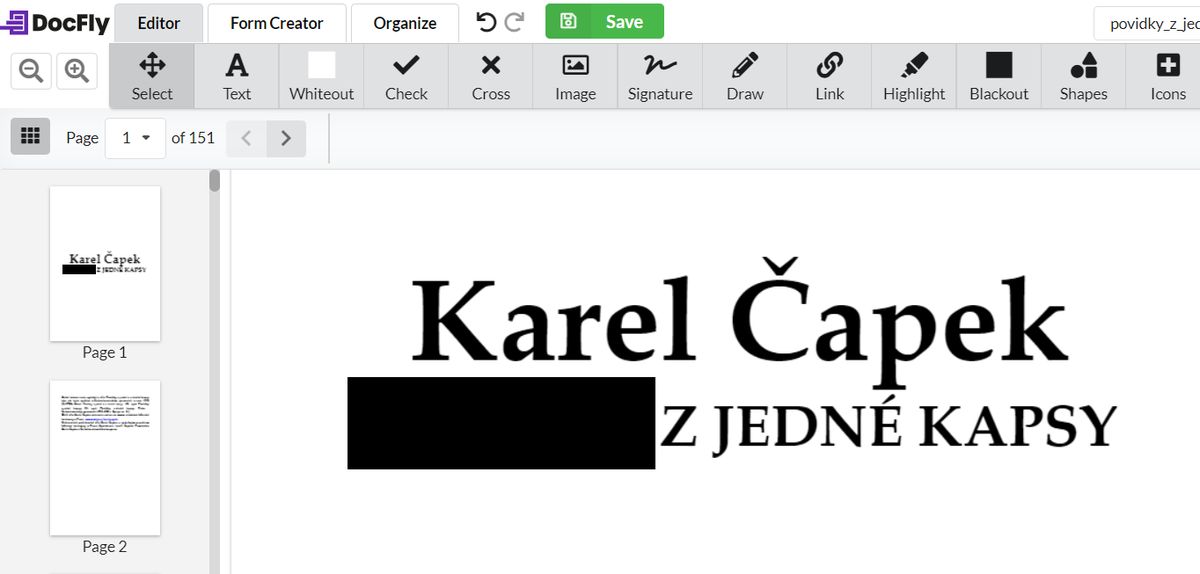Click the 'of 151' page count text
1200x574 pixels.
point(193,138)
